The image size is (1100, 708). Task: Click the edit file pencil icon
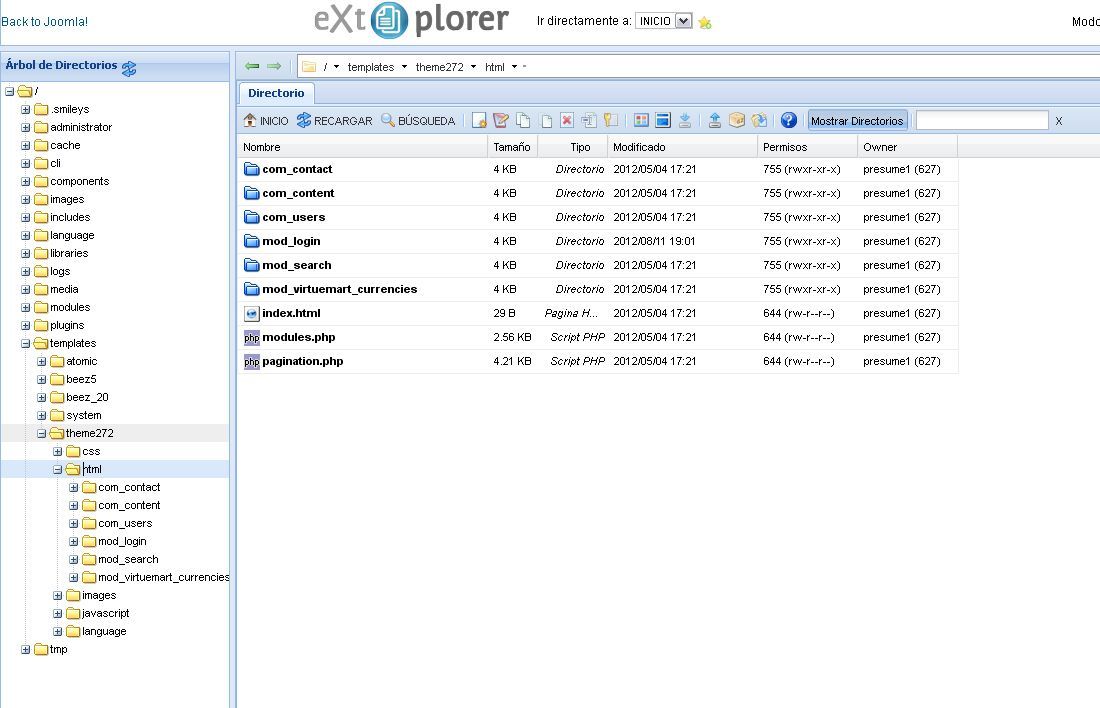pyautogui.click(x=501, y=121)
